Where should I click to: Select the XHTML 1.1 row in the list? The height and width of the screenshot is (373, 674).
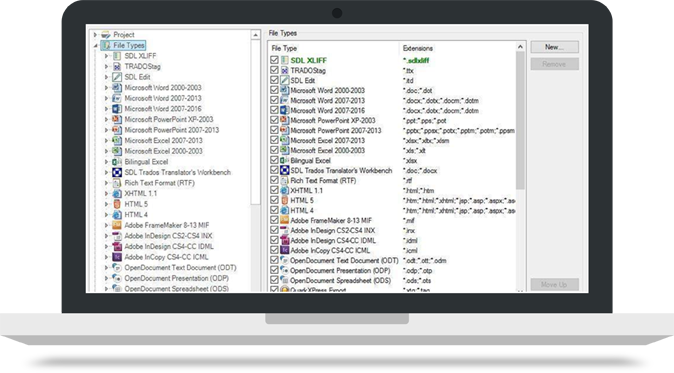pyautogui.click(x=392, y=190)
